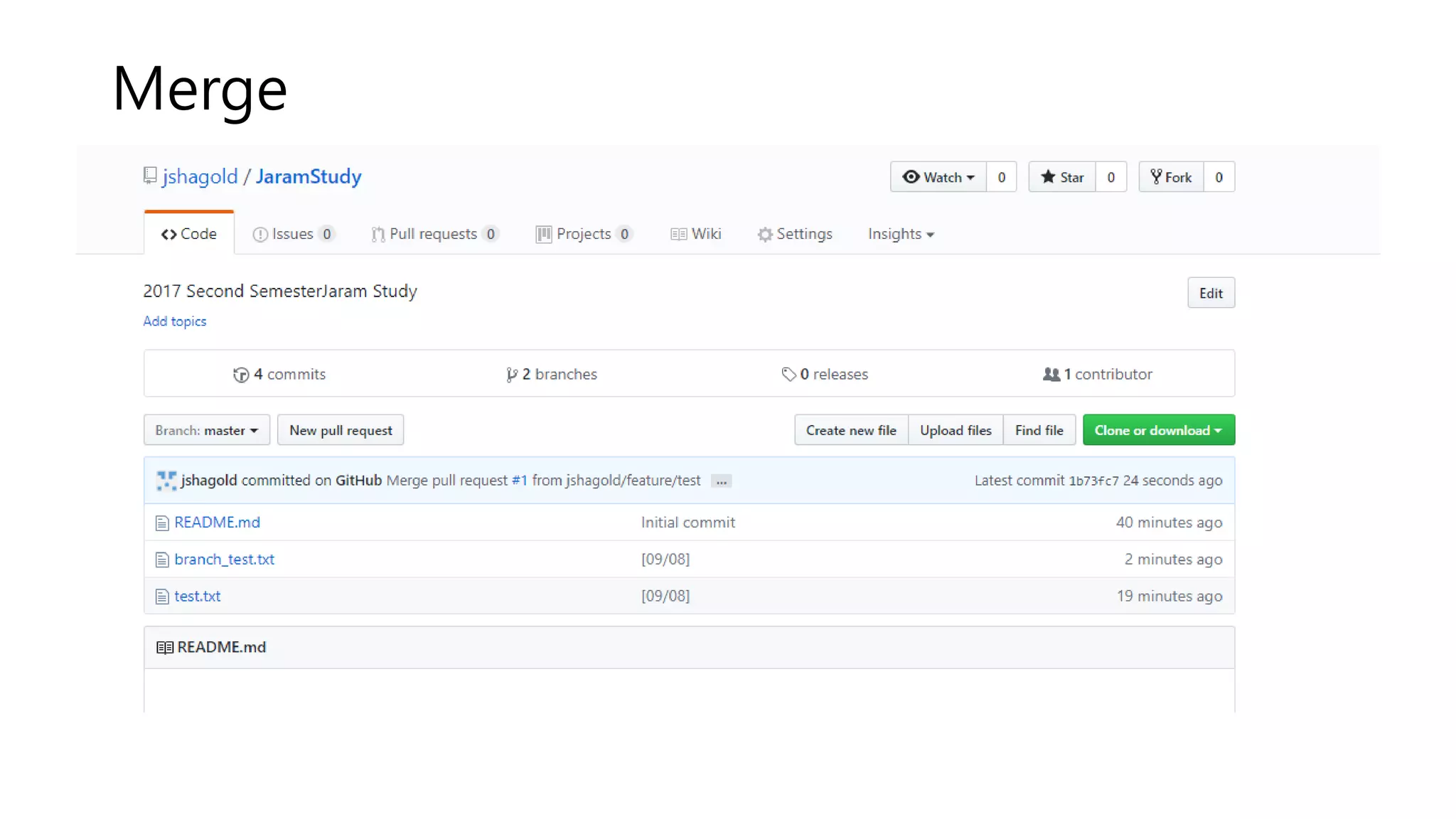The image size is (1456, 819).
Task: Click the New pull request button
Action: [x=341, y=430]
